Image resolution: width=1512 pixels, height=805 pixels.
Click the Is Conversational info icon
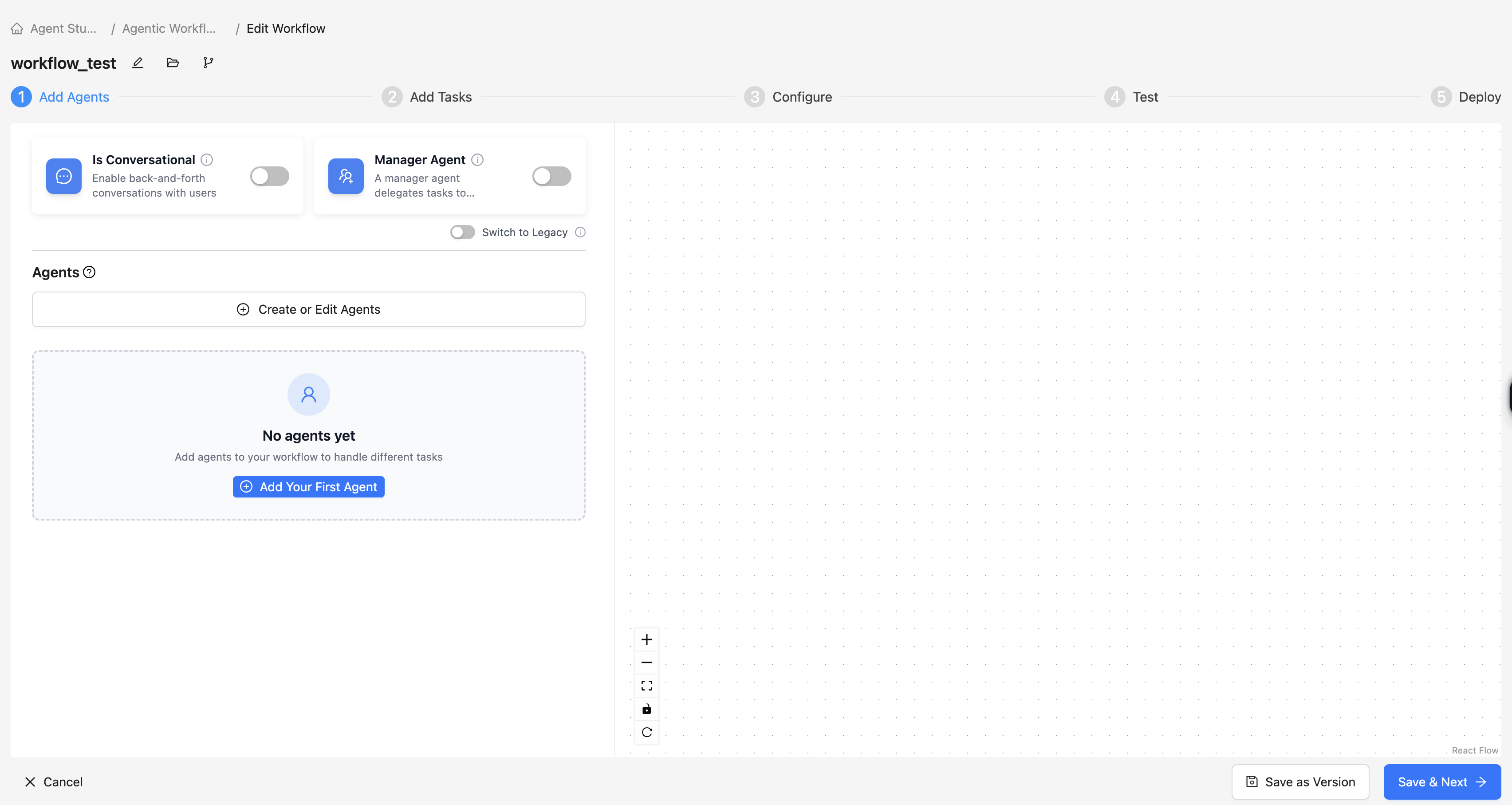click(207, 160)
